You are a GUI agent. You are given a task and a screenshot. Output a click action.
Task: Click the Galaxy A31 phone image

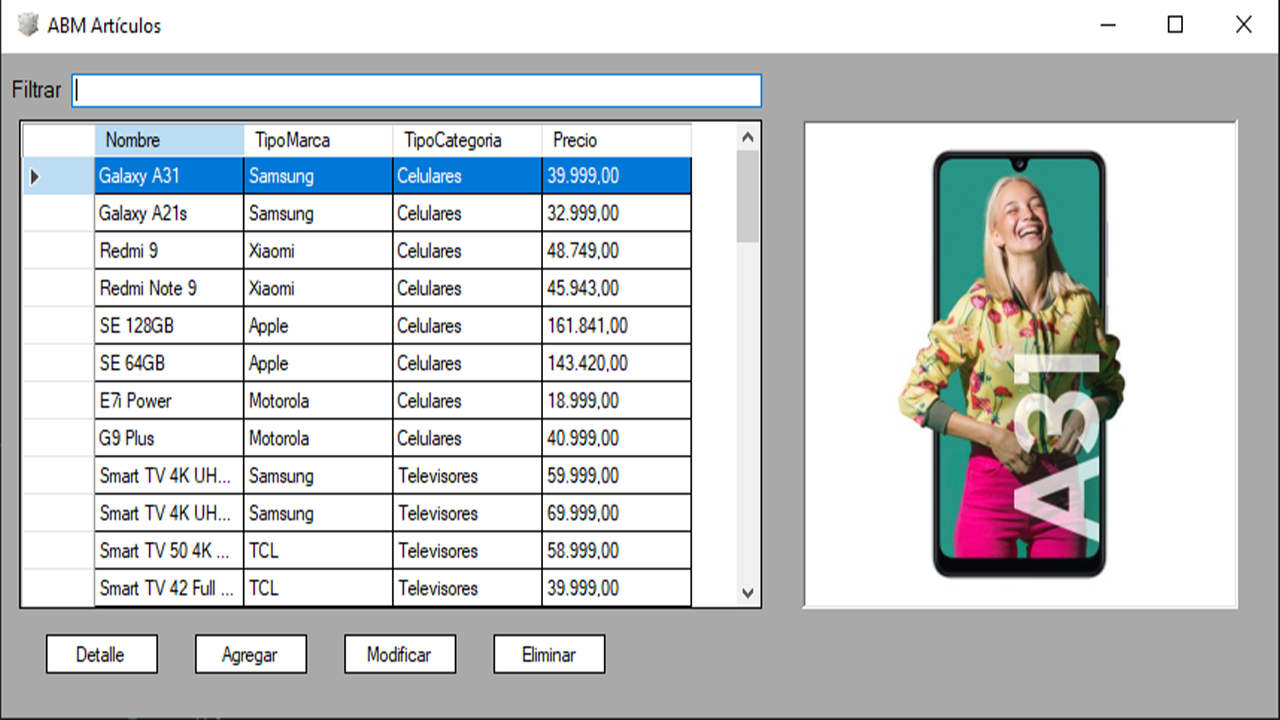click(1020, 364)
